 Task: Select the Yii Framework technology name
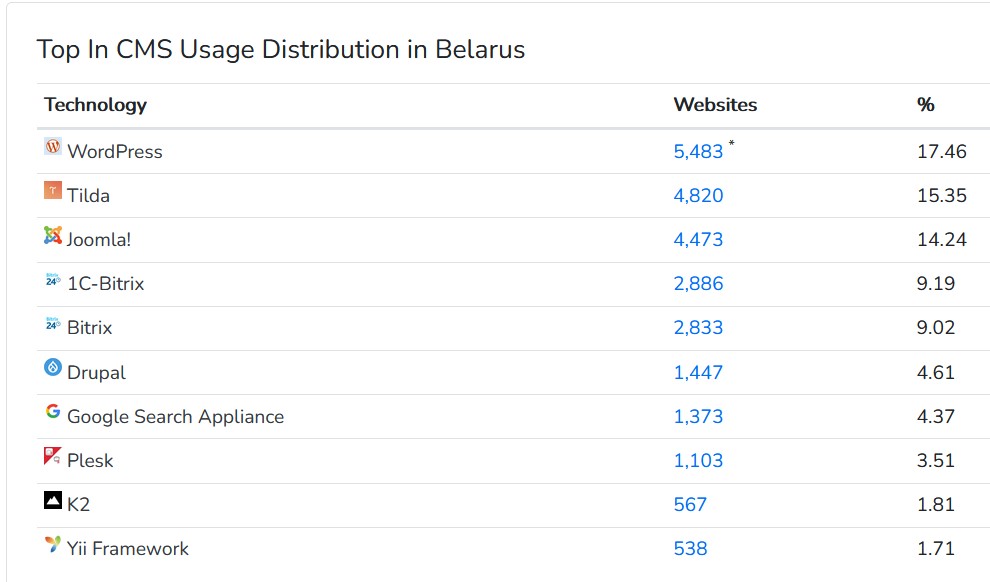click(127, 549)
